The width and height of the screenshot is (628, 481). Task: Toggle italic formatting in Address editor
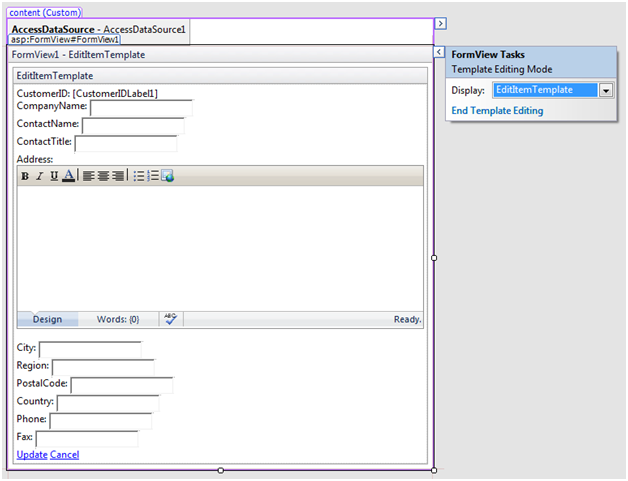(39, 176)
